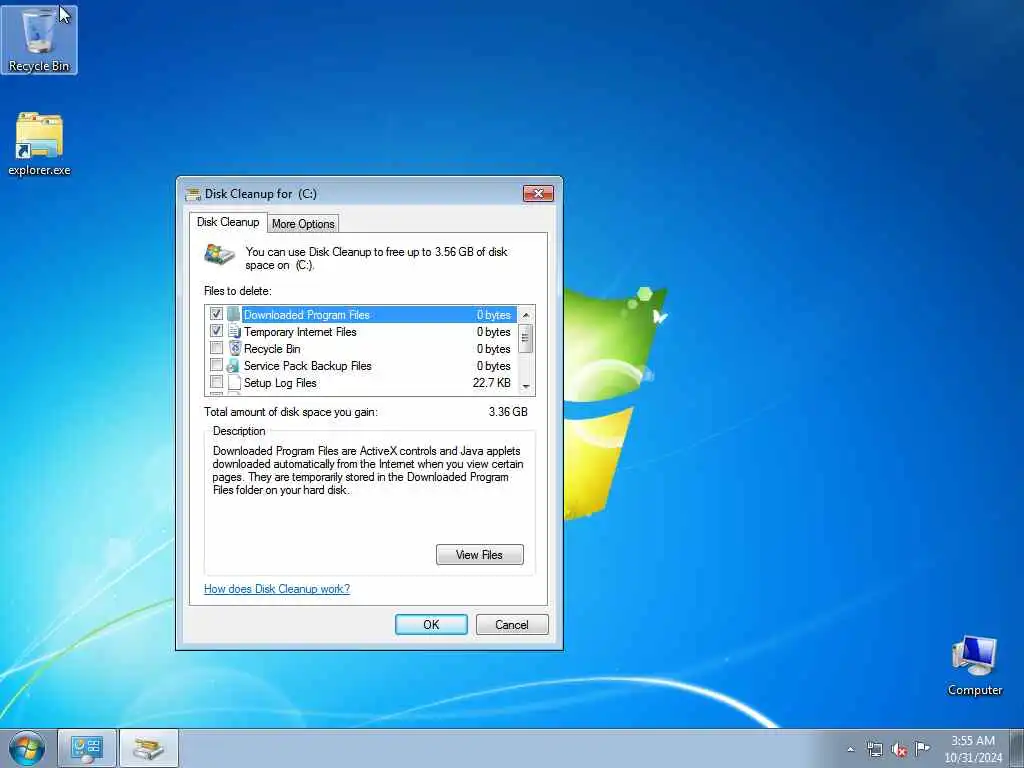This screenshot has width=1024, height=768.
Task: Click the Downloaded Program Files item icon
Action: 234,314
